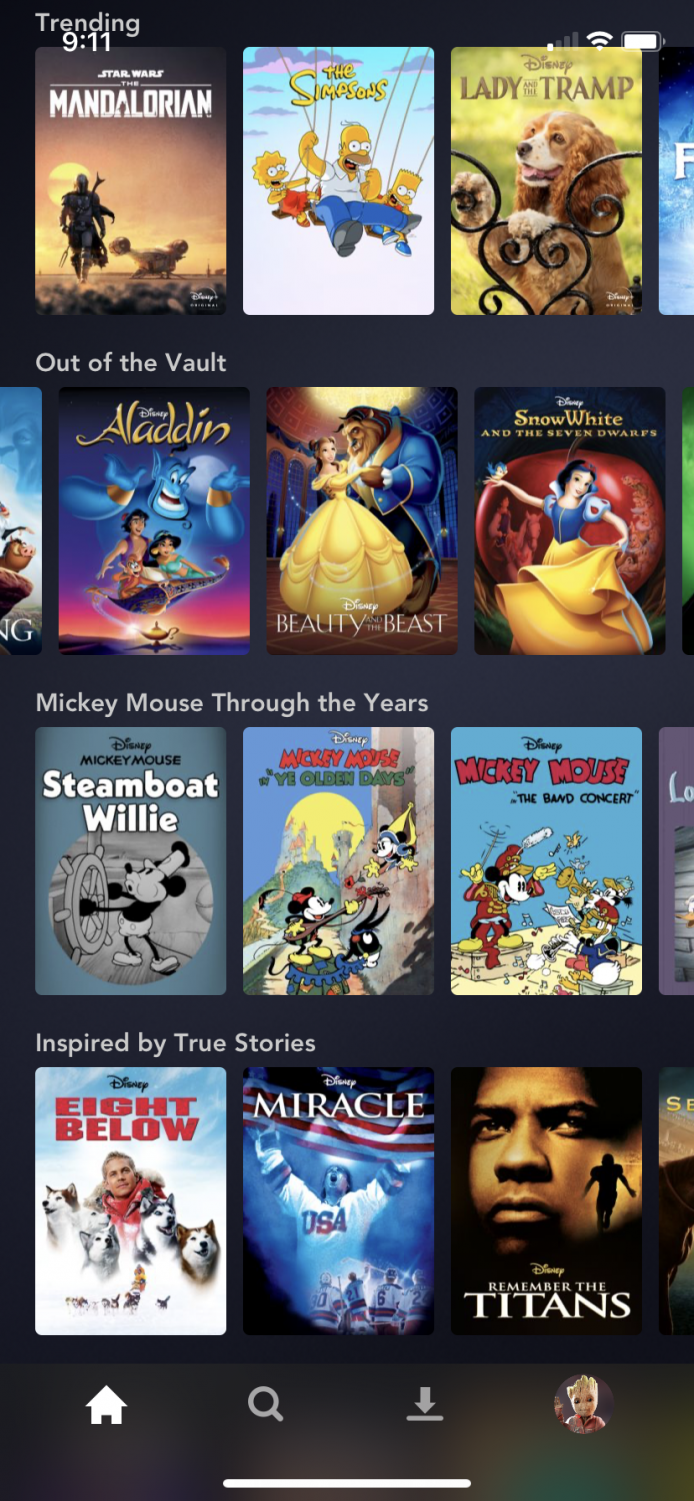
Task: Select Snow White and the Seven Dwarfs
Action: coord(570,521)
